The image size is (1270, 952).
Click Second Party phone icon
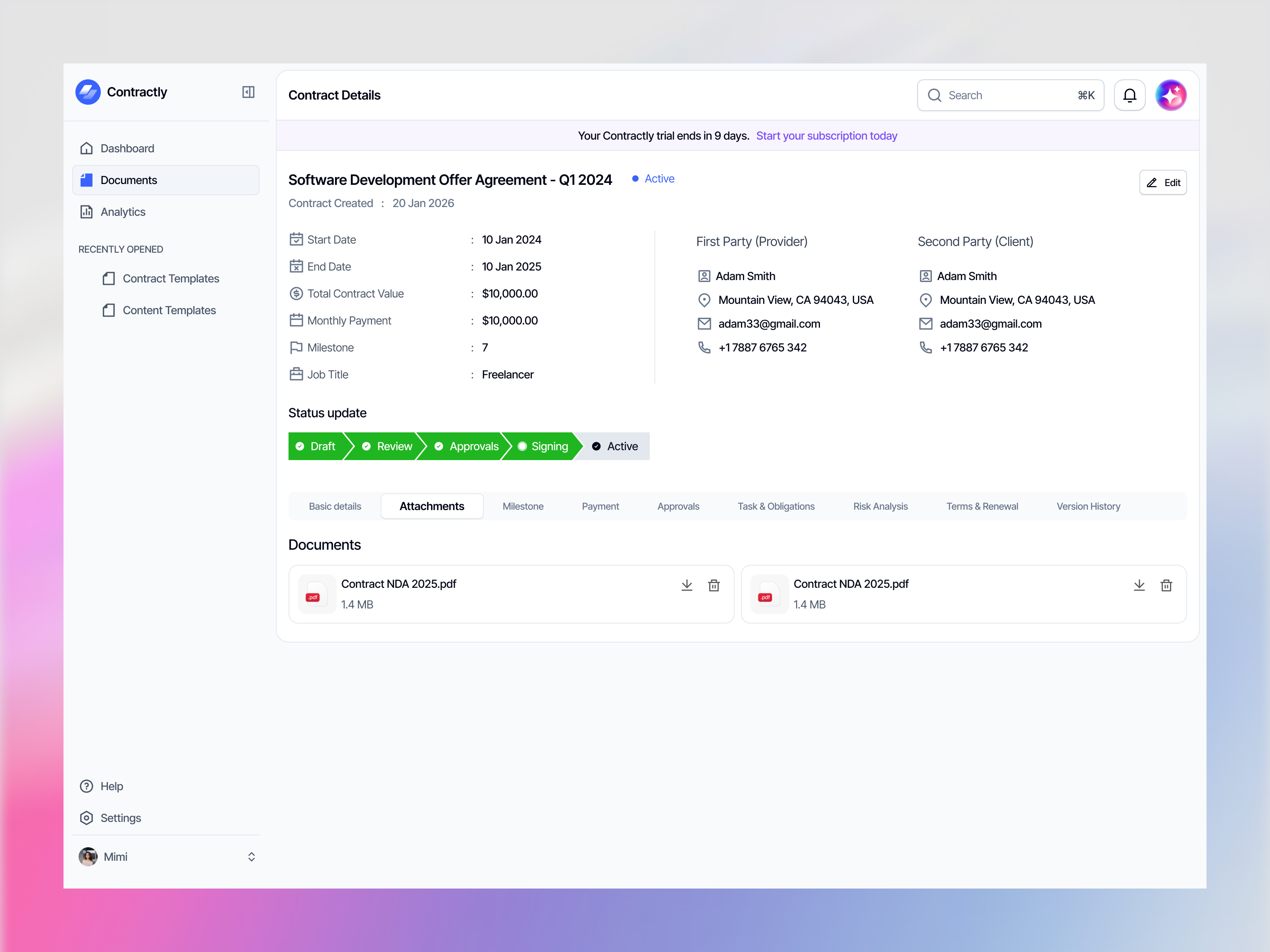click(926, 347)
